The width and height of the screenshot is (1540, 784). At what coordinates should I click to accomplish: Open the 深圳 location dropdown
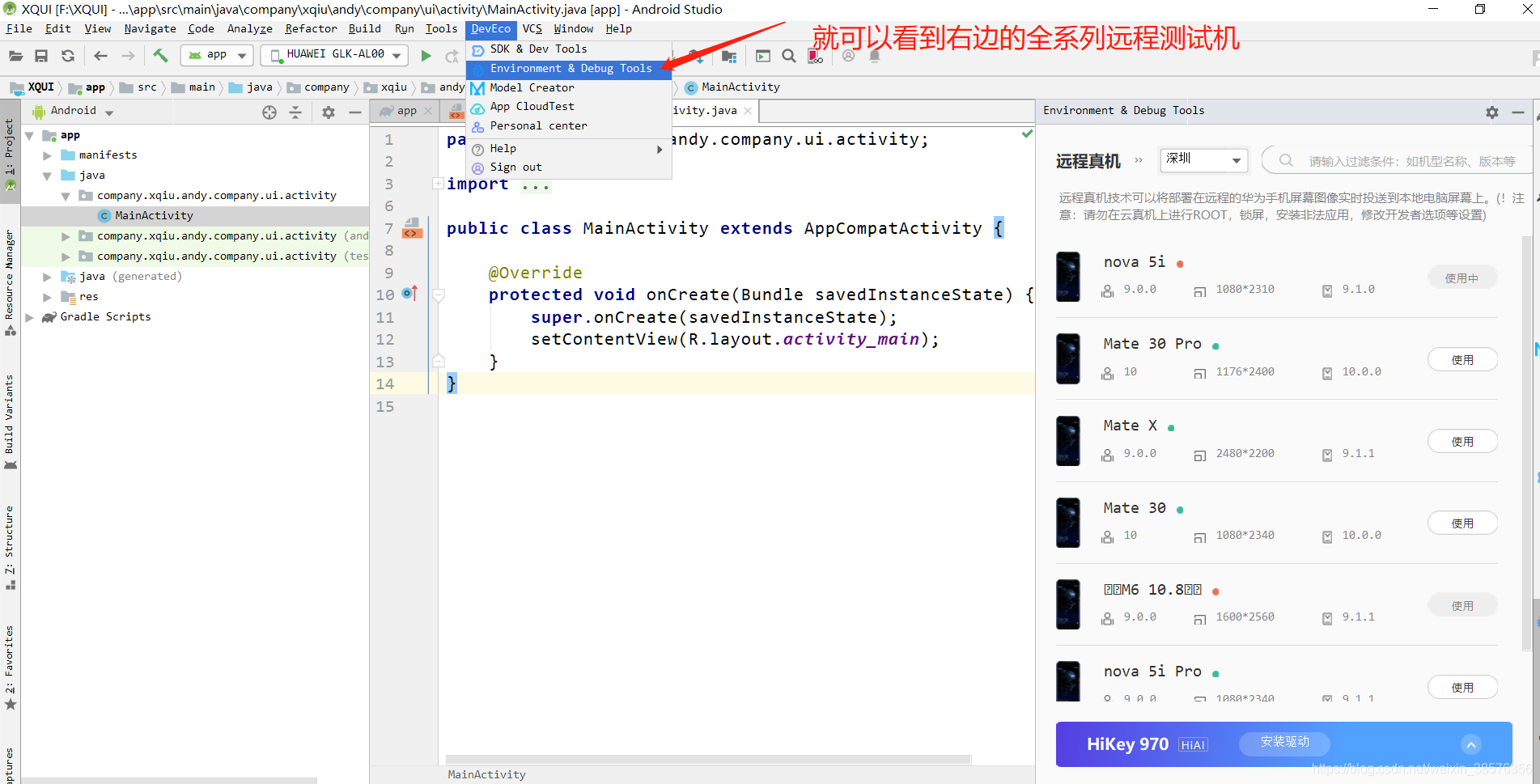point(1203,160)
